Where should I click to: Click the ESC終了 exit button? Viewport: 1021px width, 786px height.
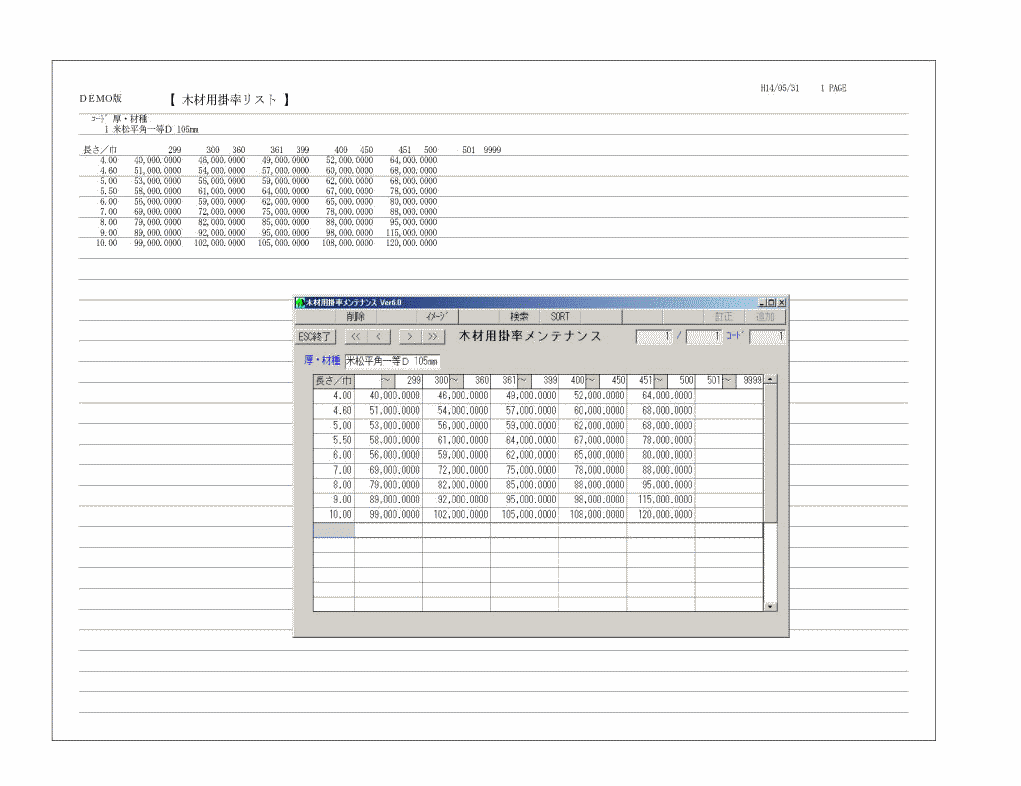tap(316, 337)
